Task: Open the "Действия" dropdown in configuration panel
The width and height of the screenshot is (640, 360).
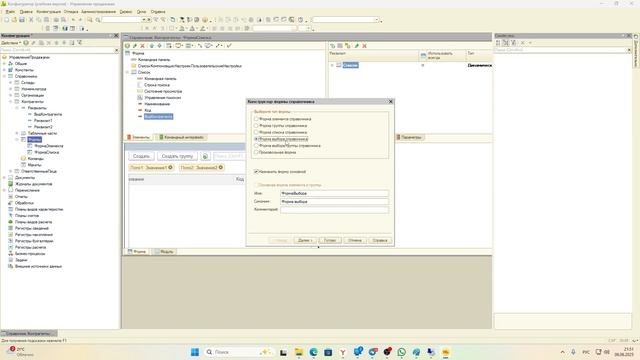Action: coord(11,43)
